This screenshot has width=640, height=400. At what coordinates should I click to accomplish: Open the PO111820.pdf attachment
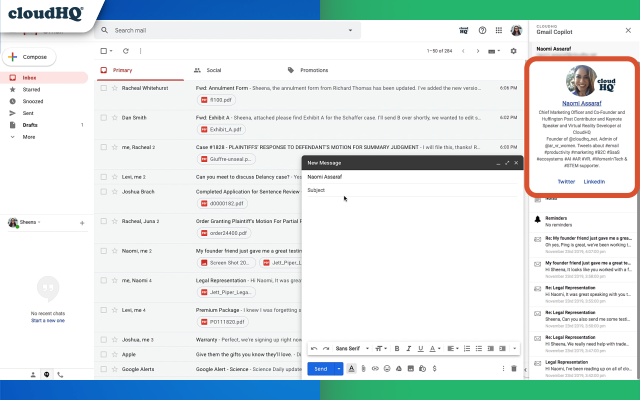click(222, 322)
